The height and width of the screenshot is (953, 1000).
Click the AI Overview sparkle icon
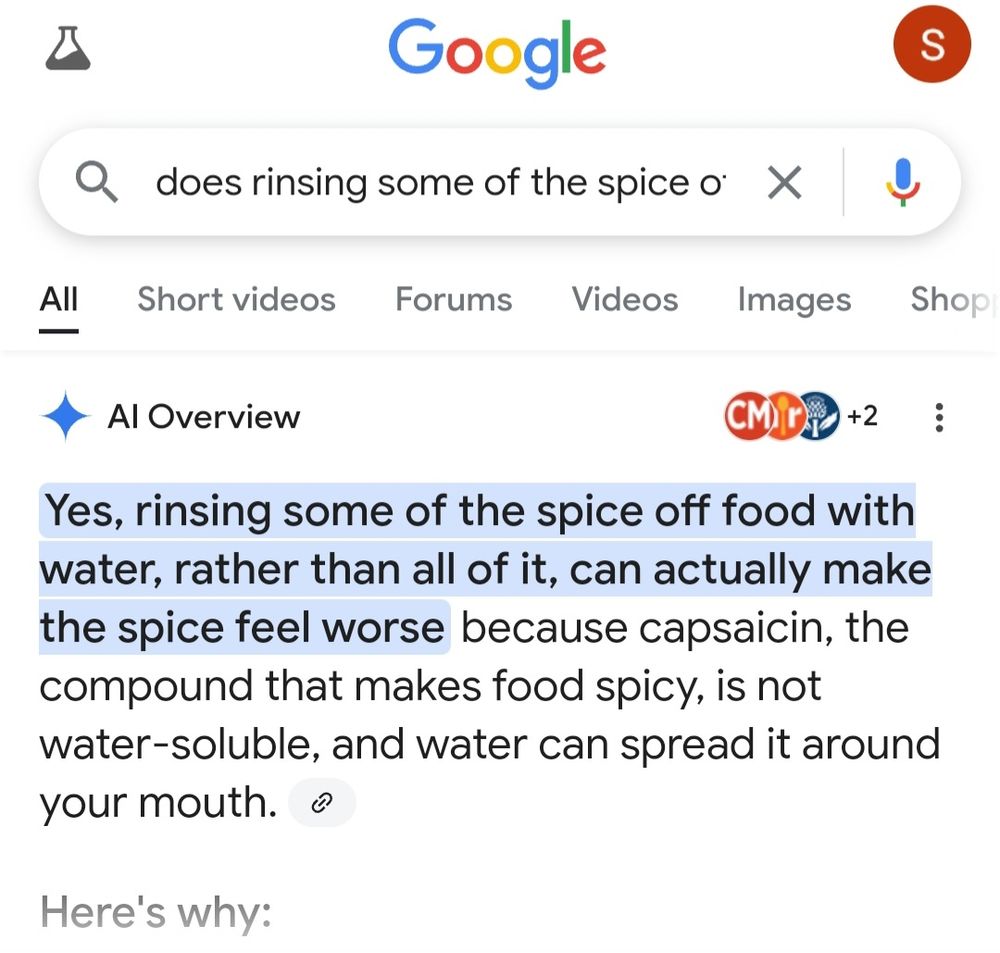click(x=66, y=416)
